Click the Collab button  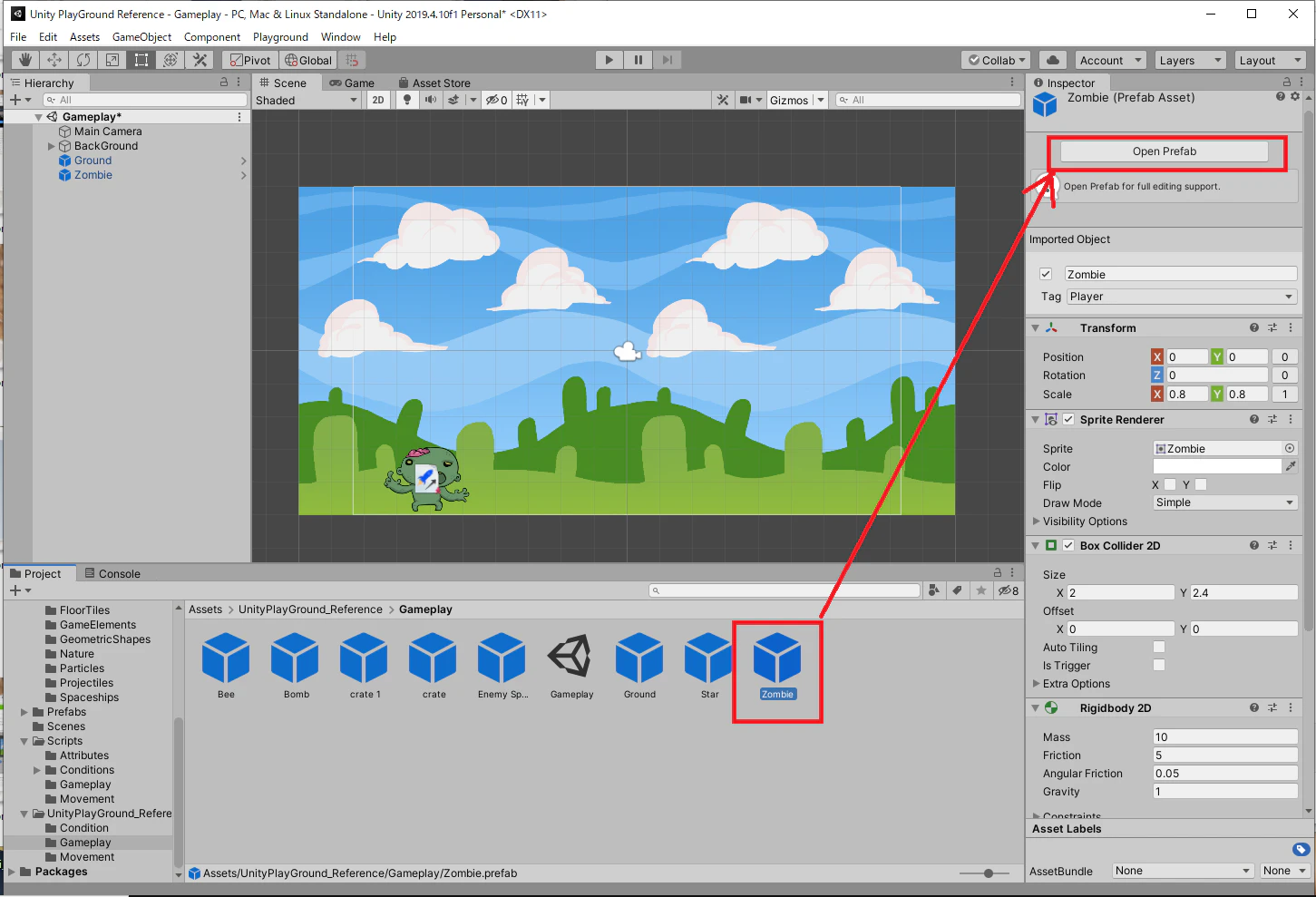[x=996, y=60]
